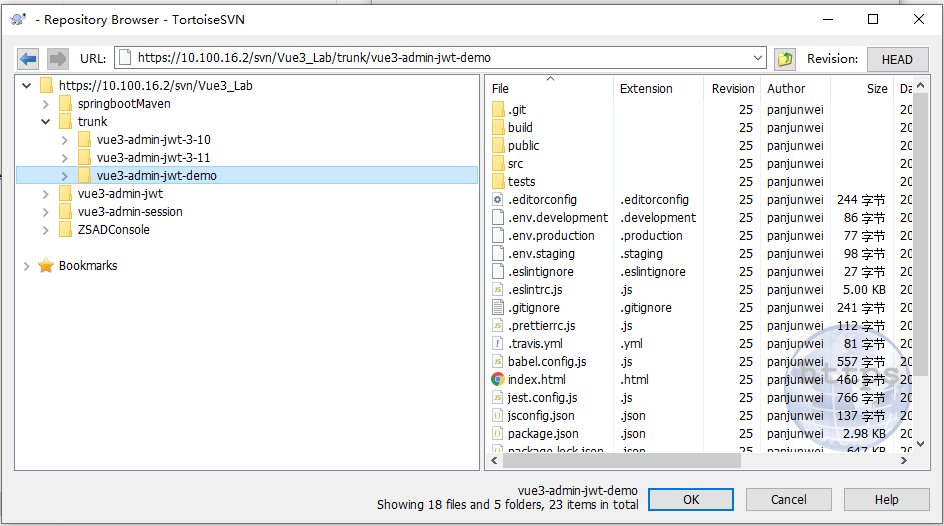Confirm with the OK button
The width and height of the screenshot is (944, 526).
(x=691, y=500)
